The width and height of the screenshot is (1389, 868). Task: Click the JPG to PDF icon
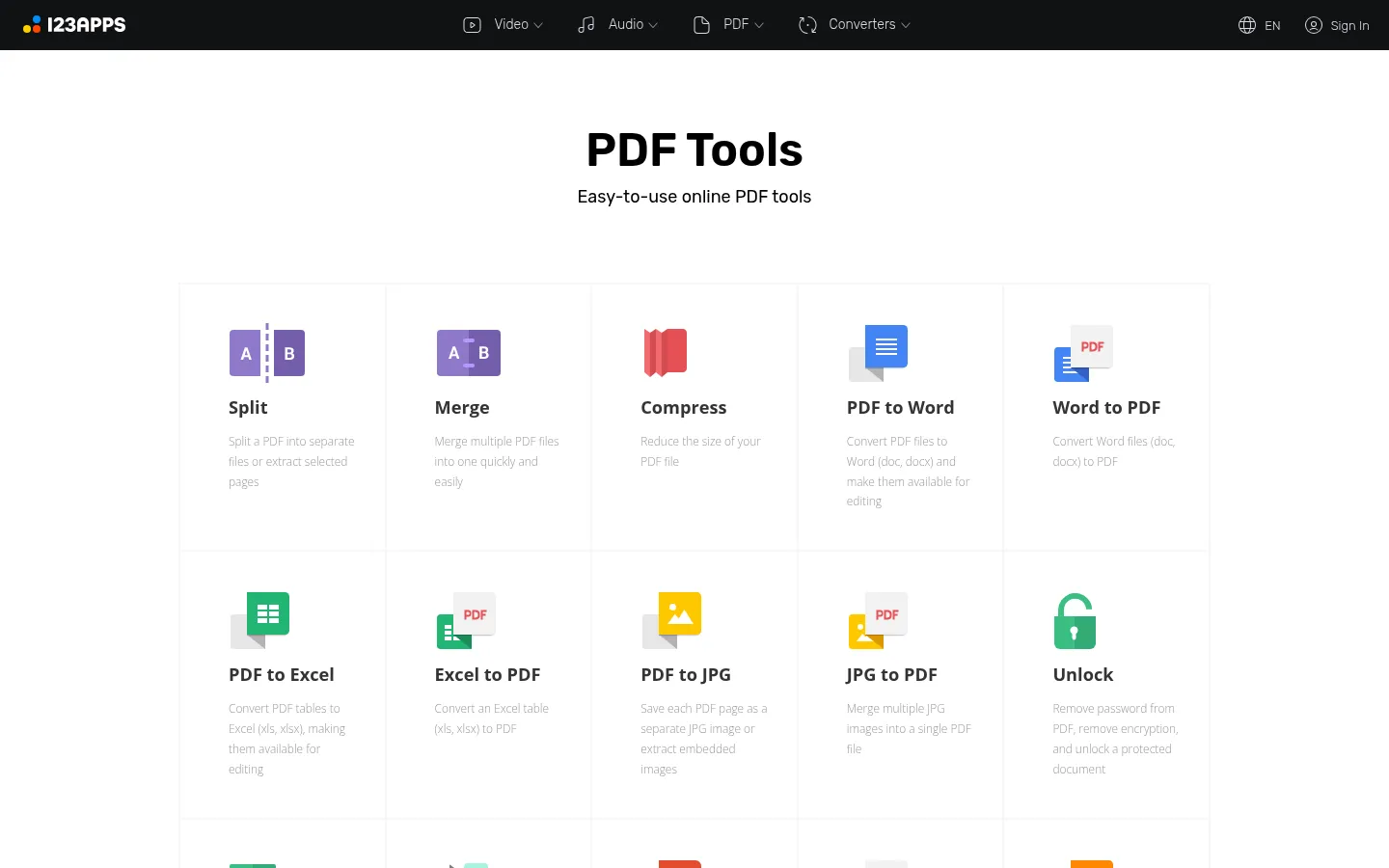[879, 620]
